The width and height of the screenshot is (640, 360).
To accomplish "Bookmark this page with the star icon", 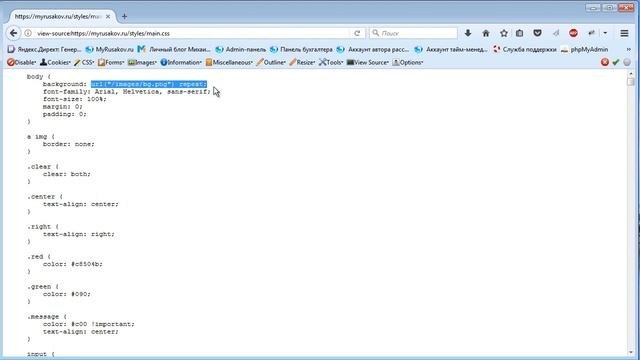I will click(x=504, y=33).
